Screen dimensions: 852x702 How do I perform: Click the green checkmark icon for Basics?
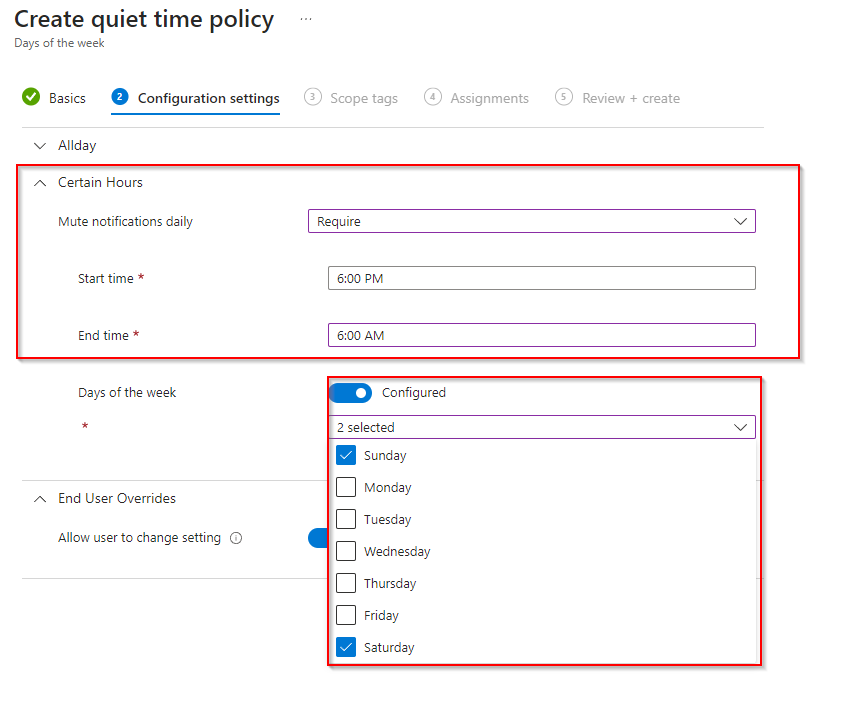(31, 97)
